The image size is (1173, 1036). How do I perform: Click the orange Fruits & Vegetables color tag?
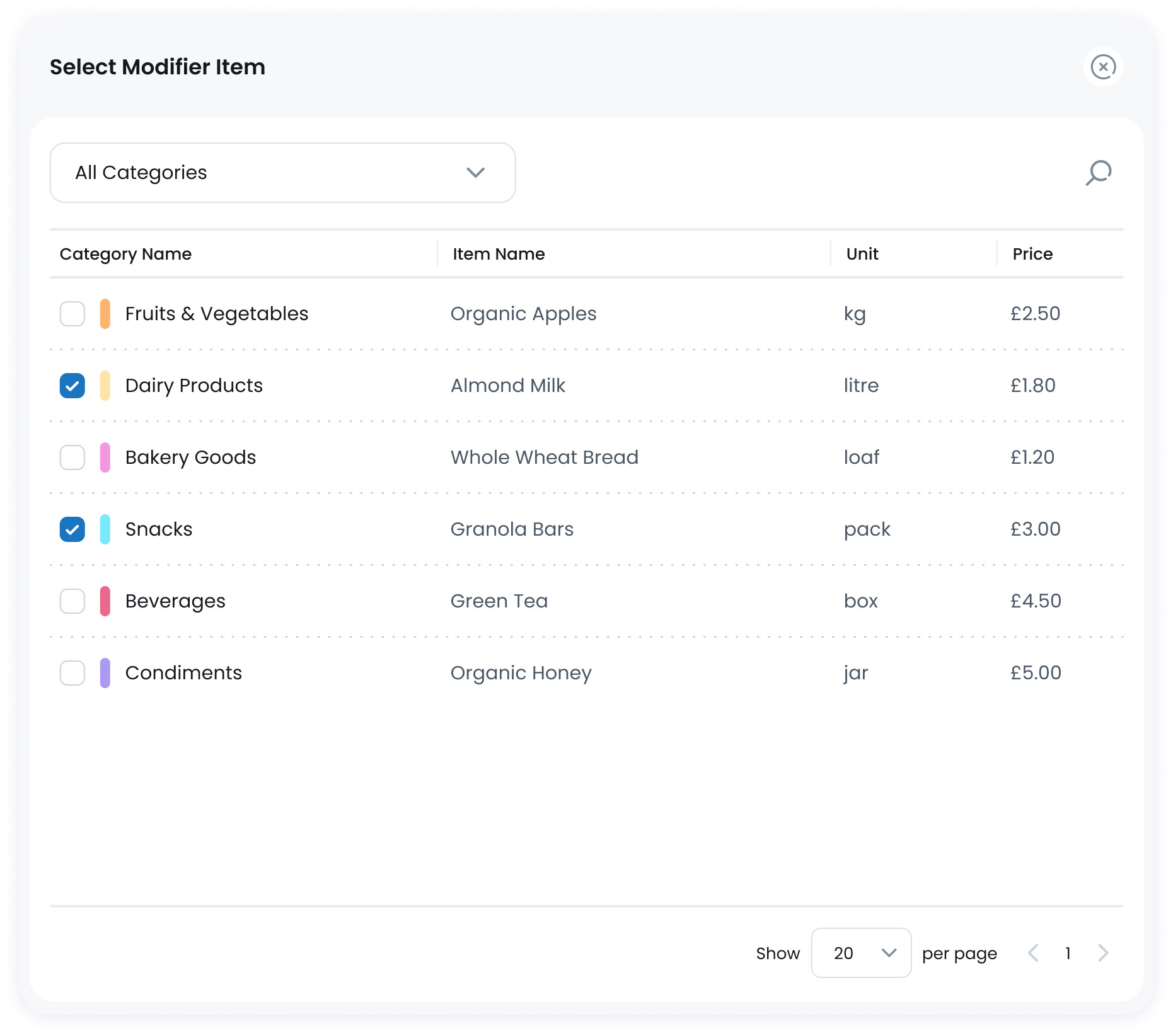coord(105,314)
